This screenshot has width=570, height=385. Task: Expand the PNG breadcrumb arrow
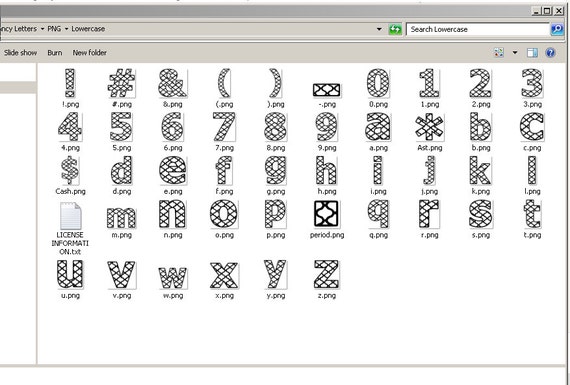click(x=66, y=29)
